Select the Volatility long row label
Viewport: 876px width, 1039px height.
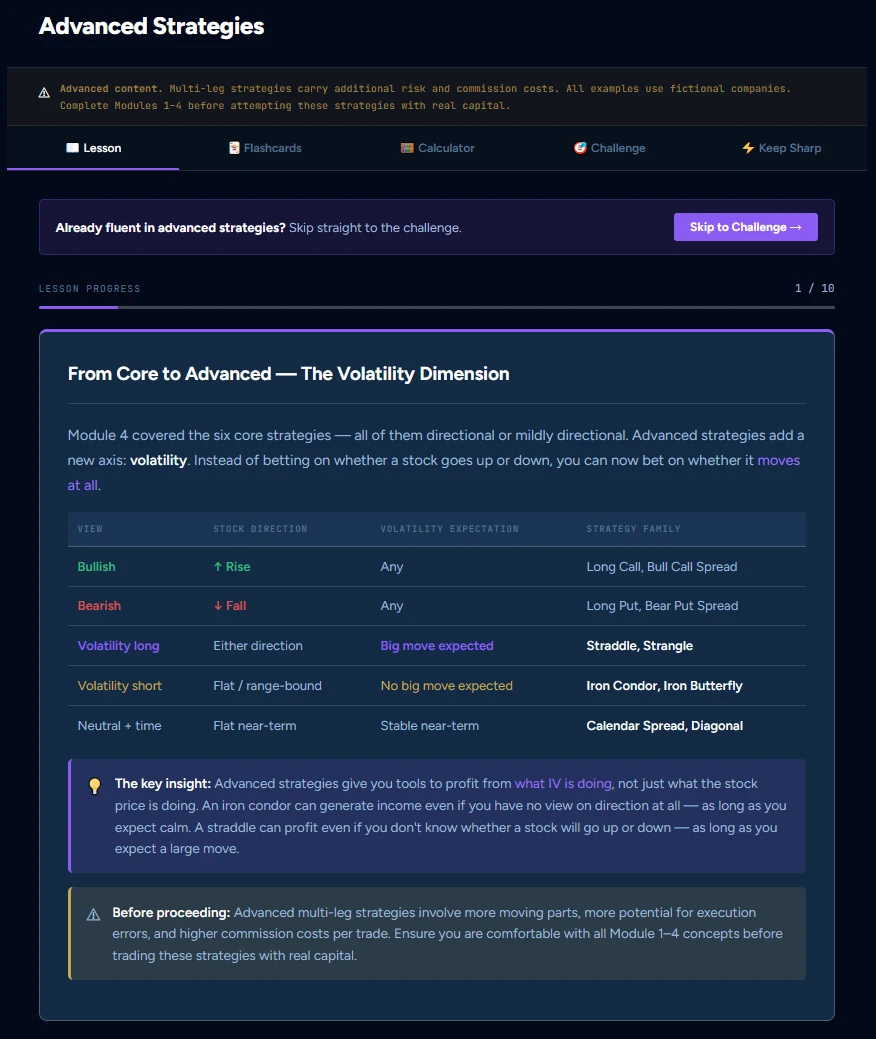click(x=119, y=645)
